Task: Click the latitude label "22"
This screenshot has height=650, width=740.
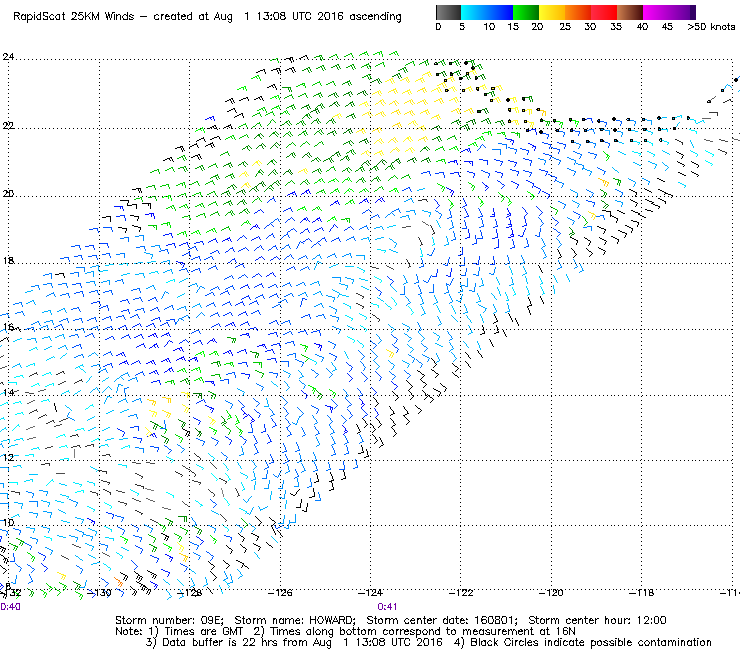Action: point(8,126)
